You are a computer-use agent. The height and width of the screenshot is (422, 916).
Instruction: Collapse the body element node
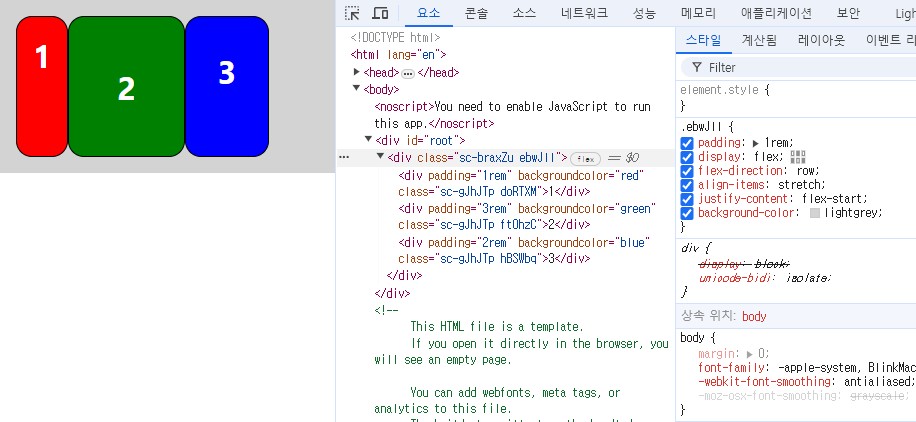(356, 89)
